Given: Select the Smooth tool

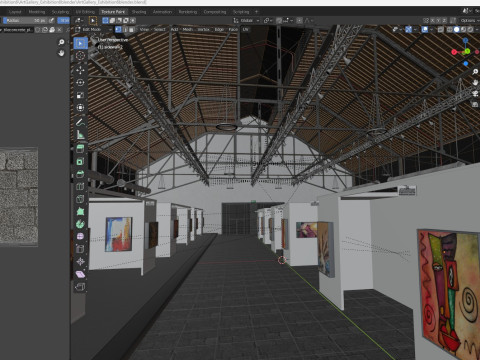Looking at the screenshot, I should pos(80,236).
